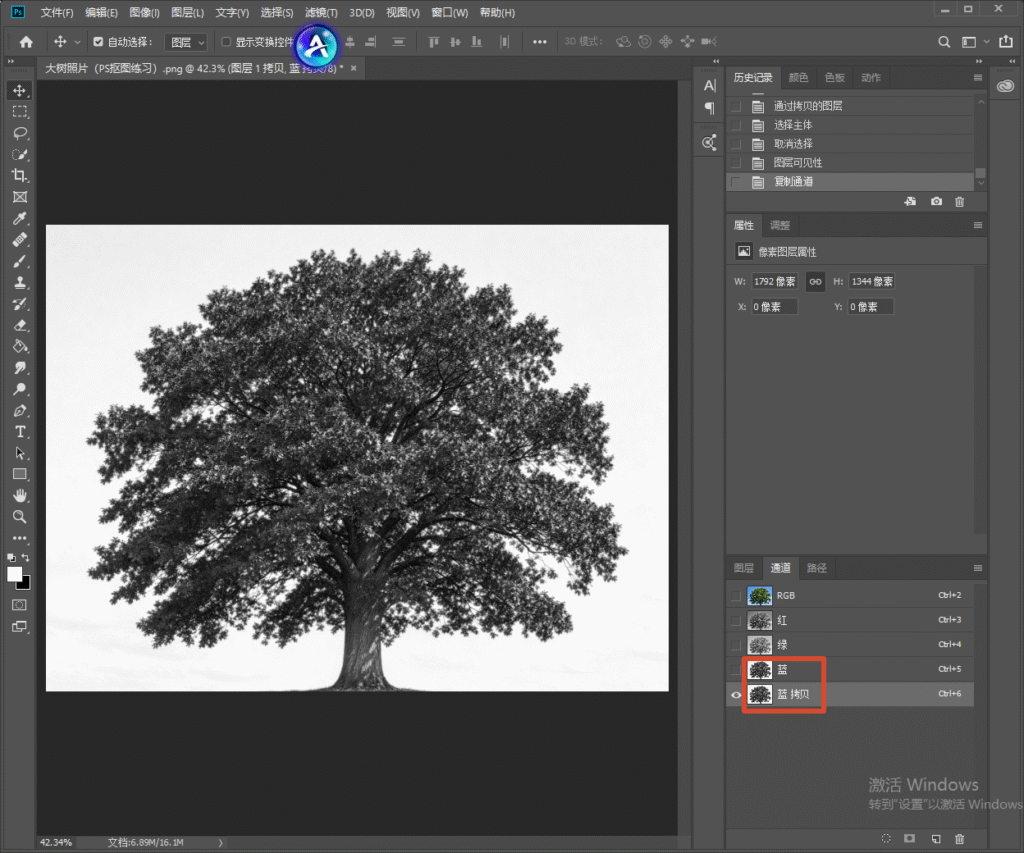Select the Lasso tool
The height and width of the screenshot is (853, 1024).
coord(20,133)
